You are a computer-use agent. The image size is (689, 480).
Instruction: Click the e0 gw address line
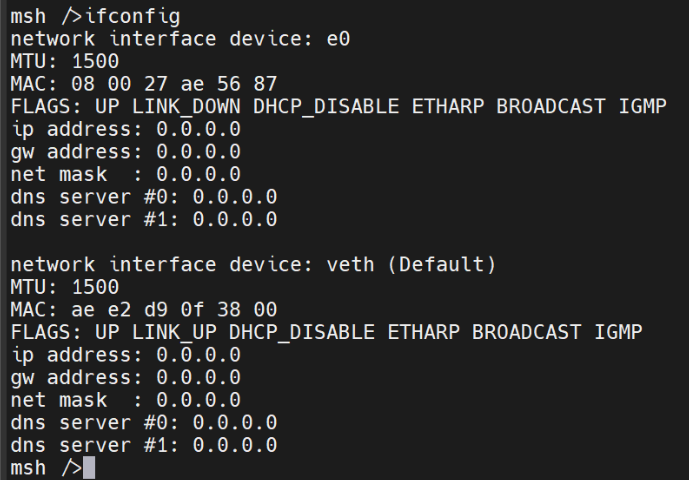tap(125, 152)
